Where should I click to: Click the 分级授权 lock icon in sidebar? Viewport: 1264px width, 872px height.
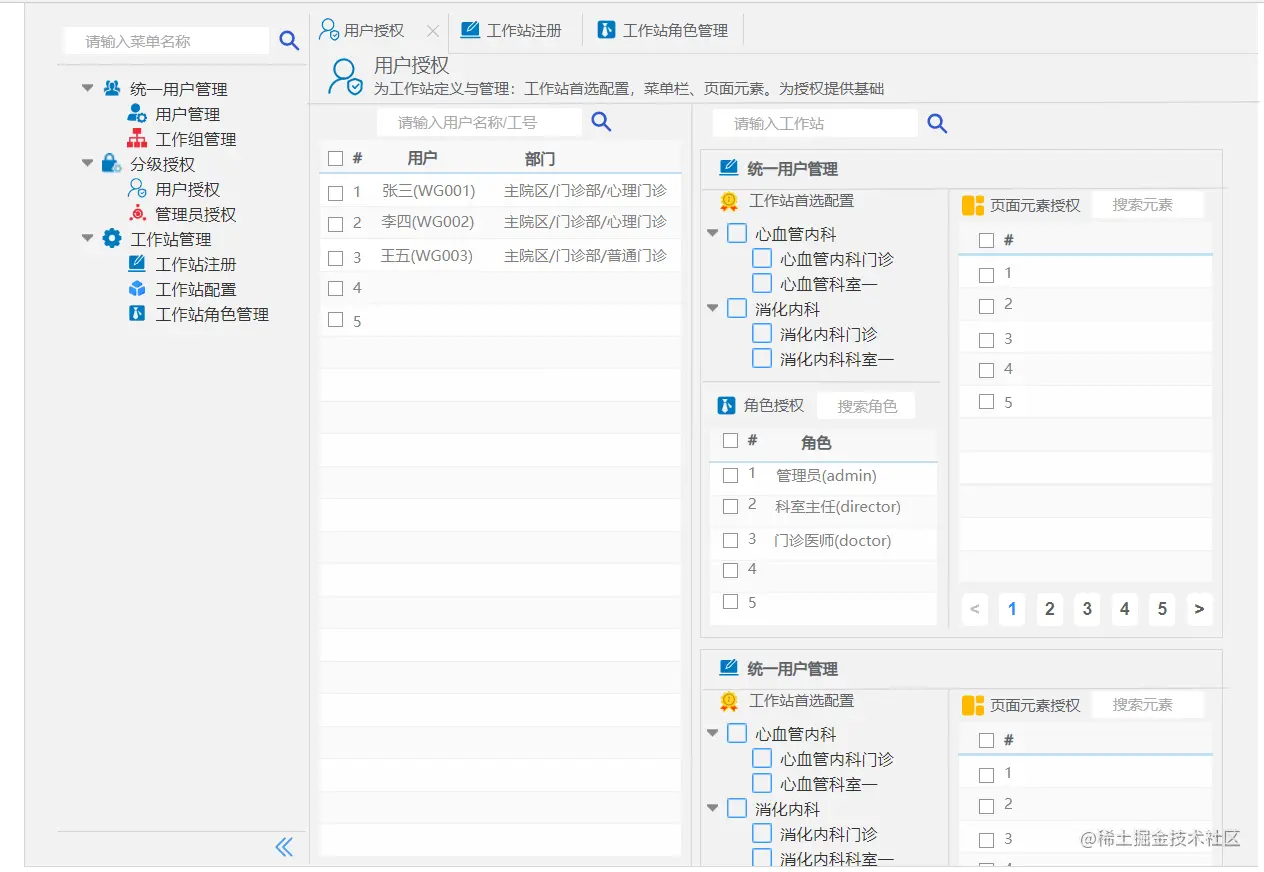click(112, 163)
